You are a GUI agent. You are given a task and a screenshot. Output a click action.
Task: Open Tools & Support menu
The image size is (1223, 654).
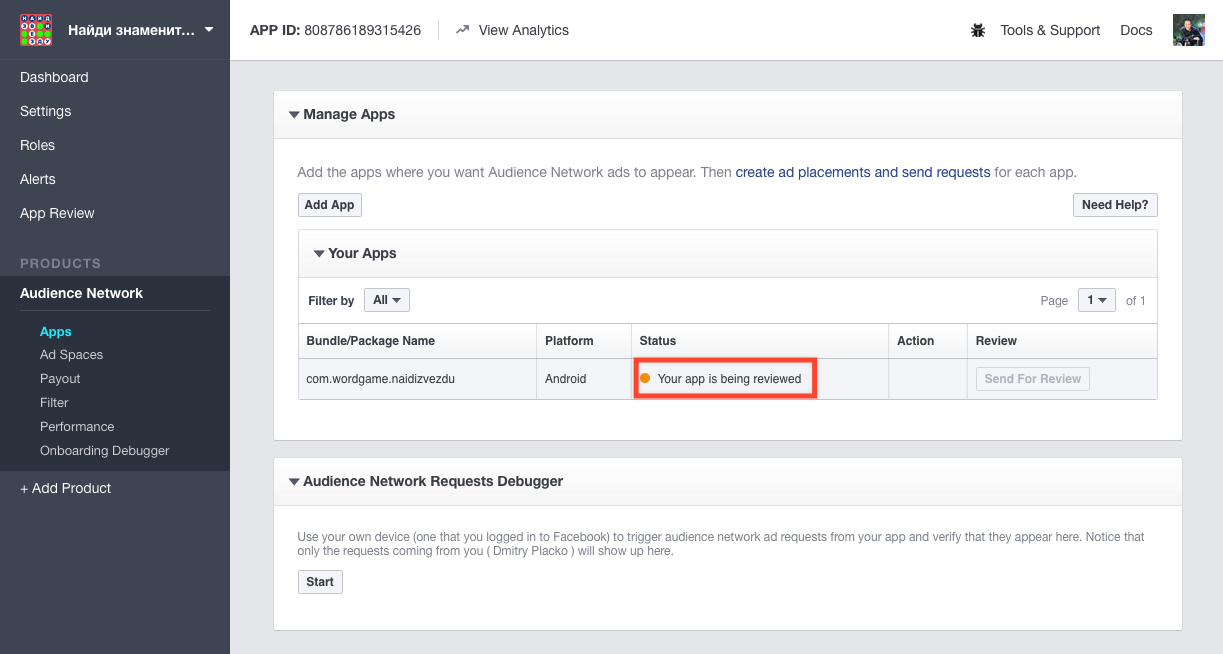1050,30
